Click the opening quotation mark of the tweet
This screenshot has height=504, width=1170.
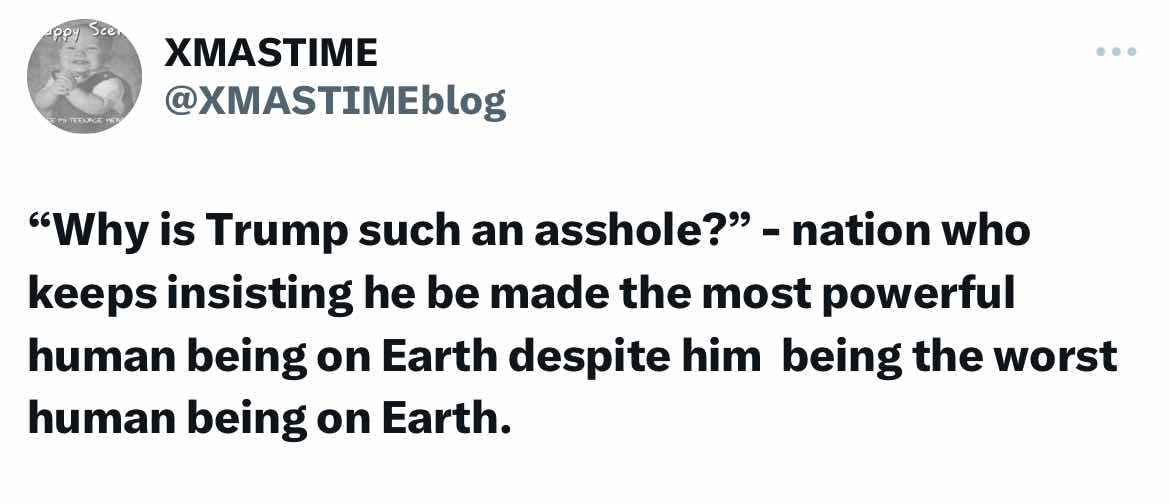point(43,222)
